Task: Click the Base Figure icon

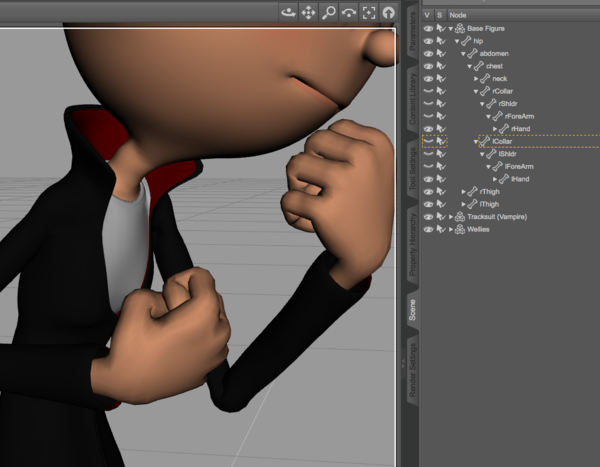Action: click(x=460, y=28)
